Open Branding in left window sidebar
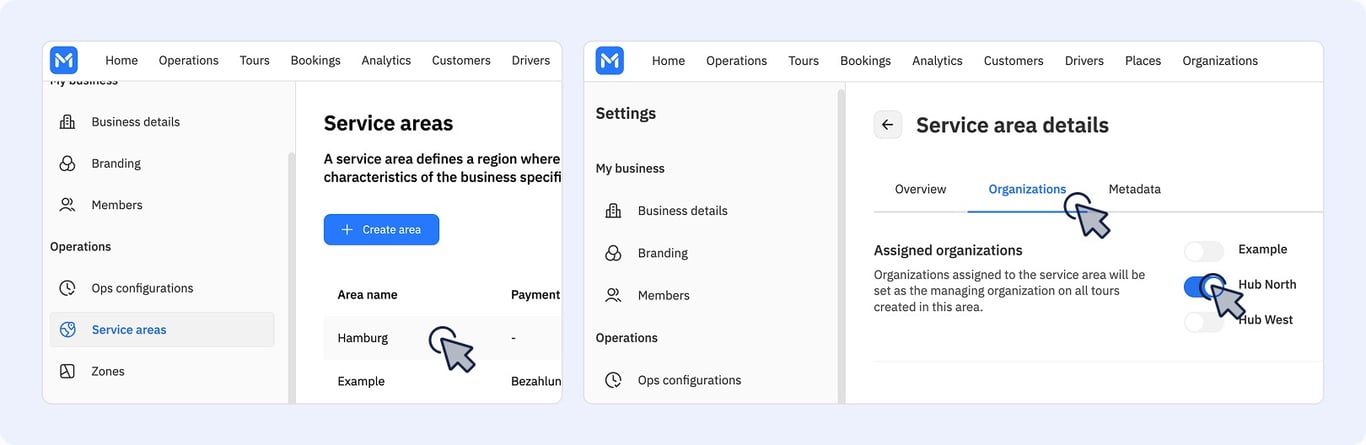Image resolution: width=1366 pixels, height=445 pixels. coord(116,163)
